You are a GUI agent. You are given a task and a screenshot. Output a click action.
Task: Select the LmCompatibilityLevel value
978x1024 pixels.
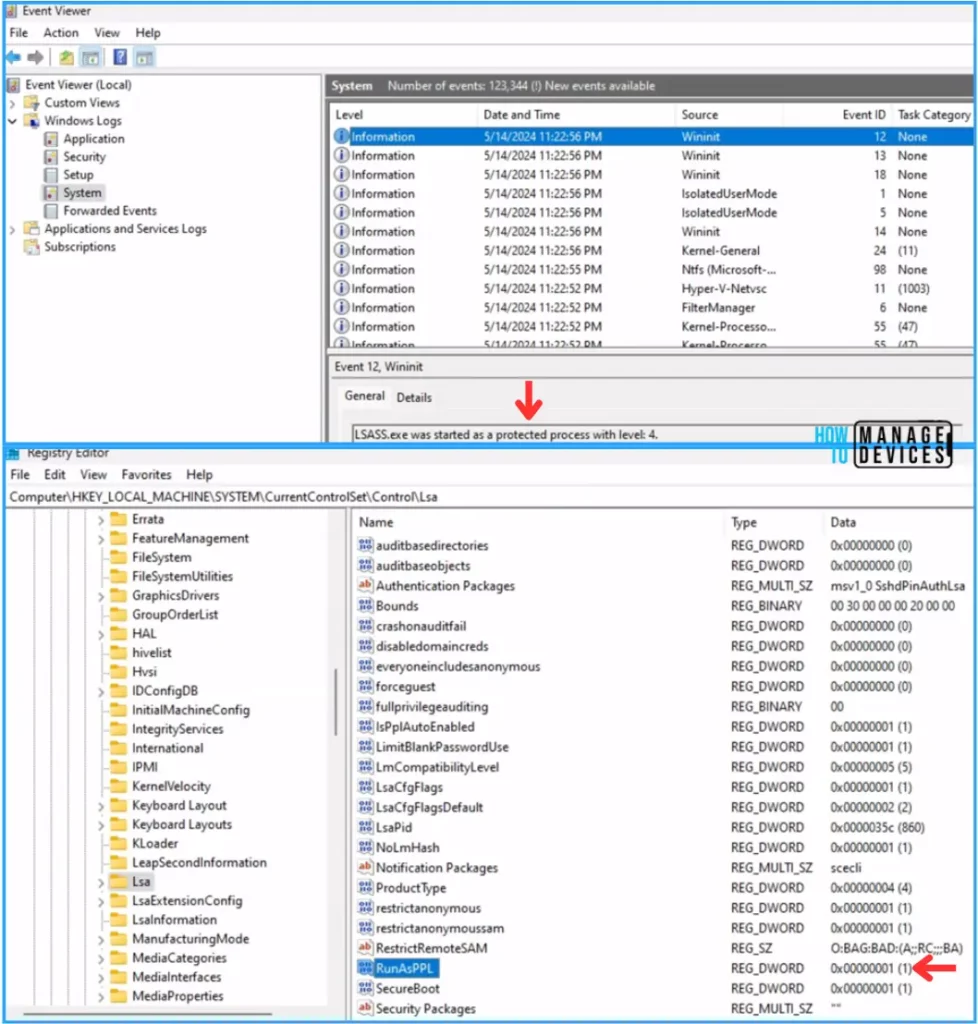[x=437, y=767]
